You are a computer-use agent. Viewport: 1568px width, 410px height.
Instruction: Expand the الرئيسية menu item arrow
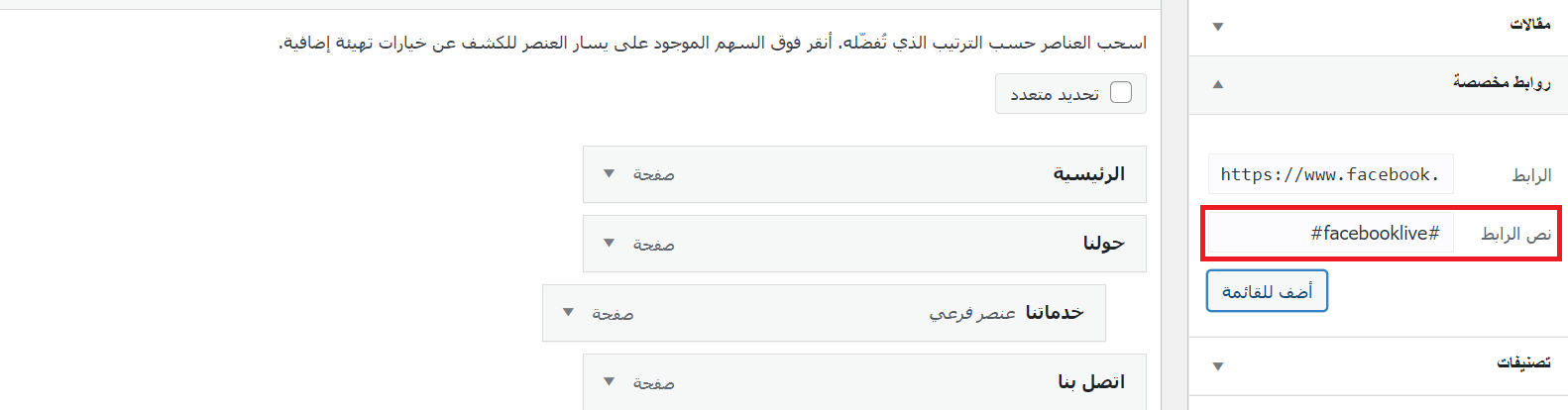(x=609, y=174)
